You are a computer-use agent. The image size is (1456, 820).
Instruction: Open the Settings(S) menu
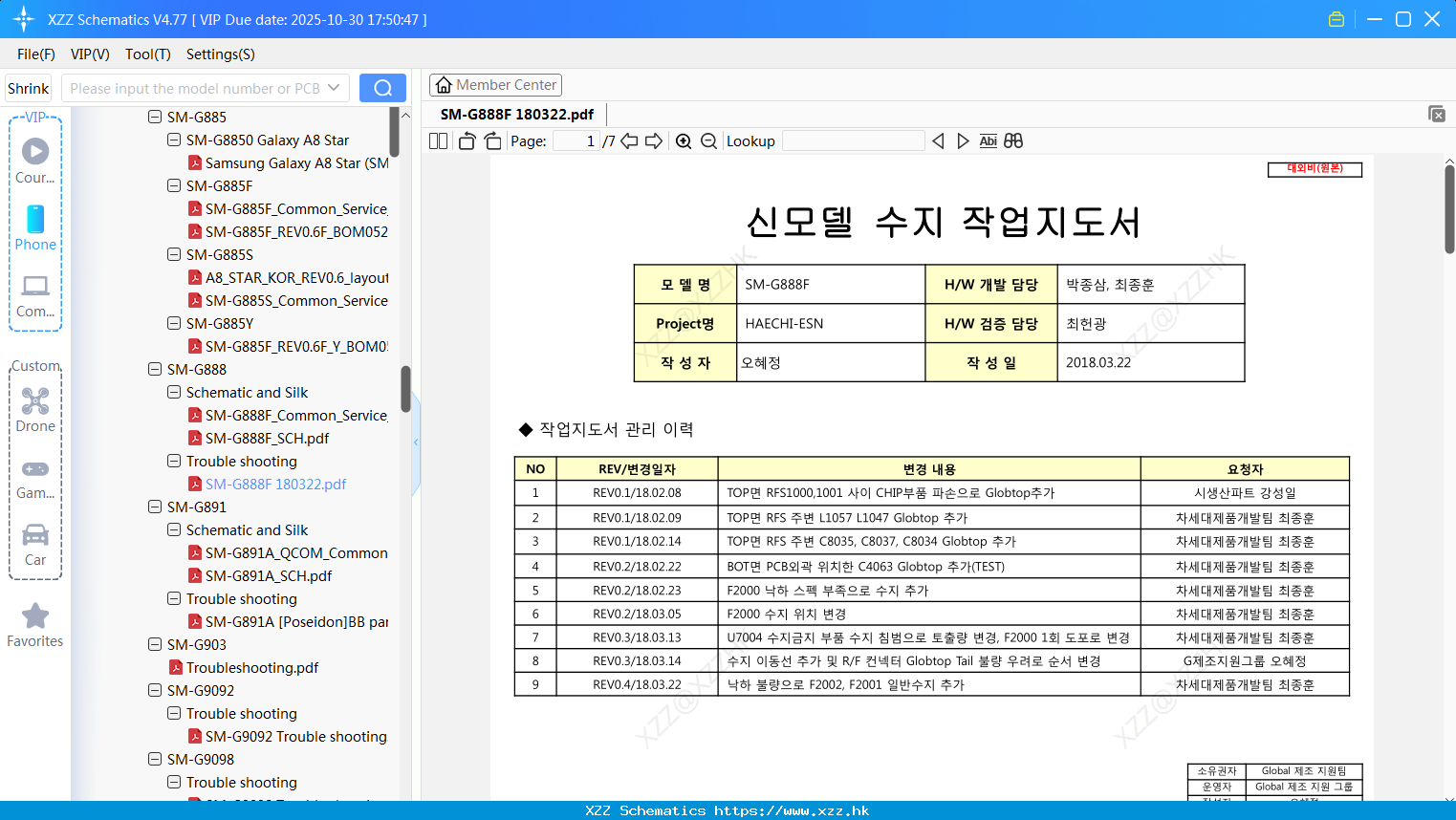point(221,54)
